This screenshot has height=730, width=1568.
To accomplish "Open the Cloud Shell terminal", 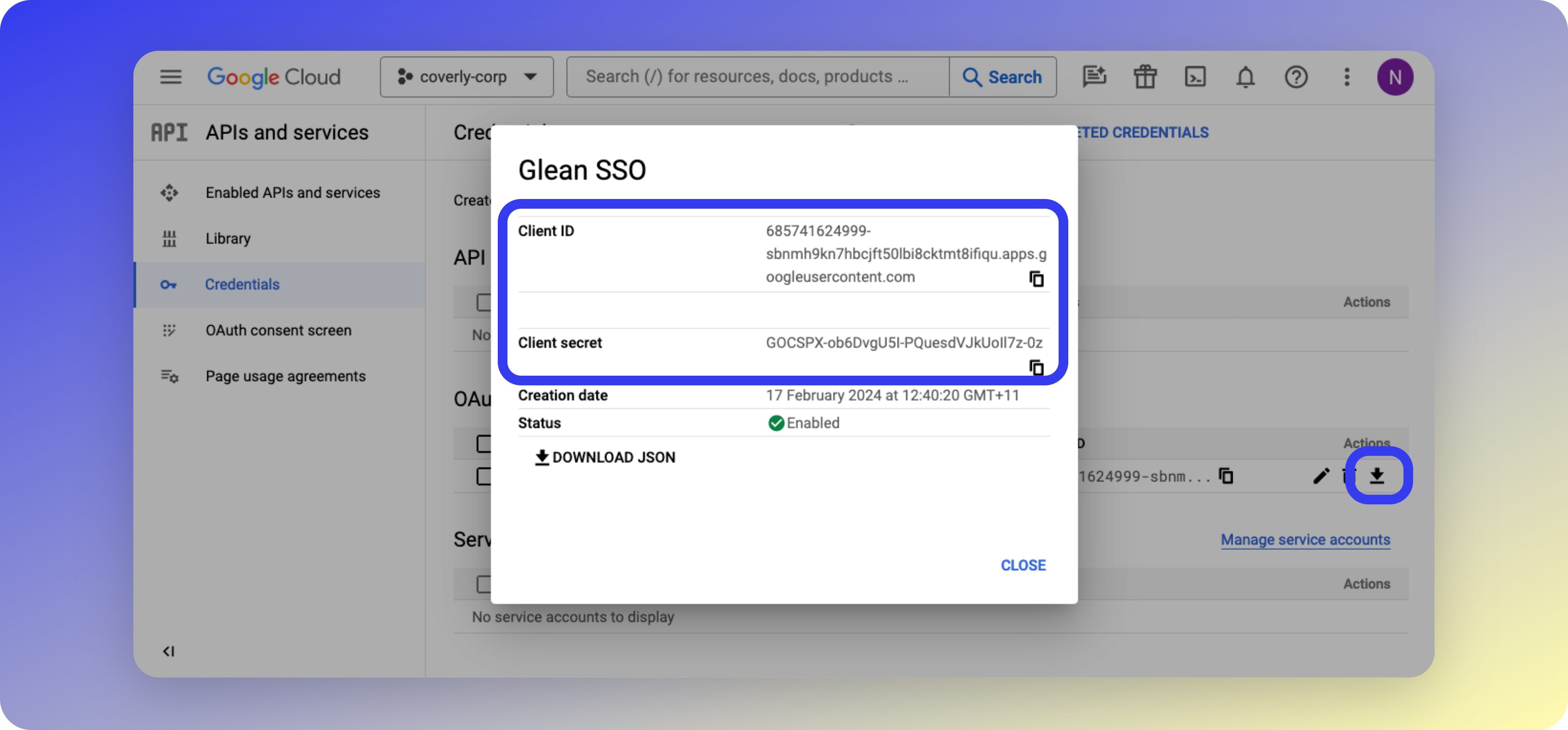I will point(1195,77).
